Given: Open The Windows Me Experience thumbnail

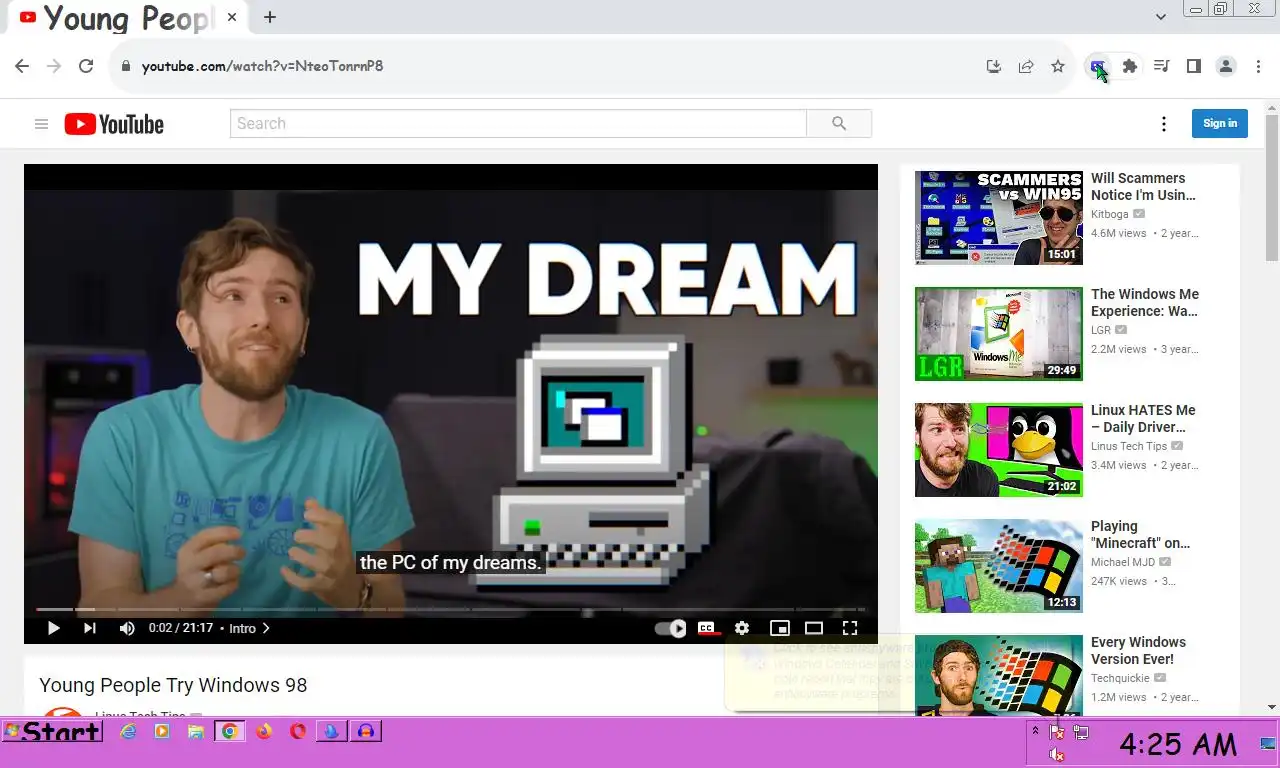Looking at the screenshot, I should pyautogui.click(x=999, y=334).
